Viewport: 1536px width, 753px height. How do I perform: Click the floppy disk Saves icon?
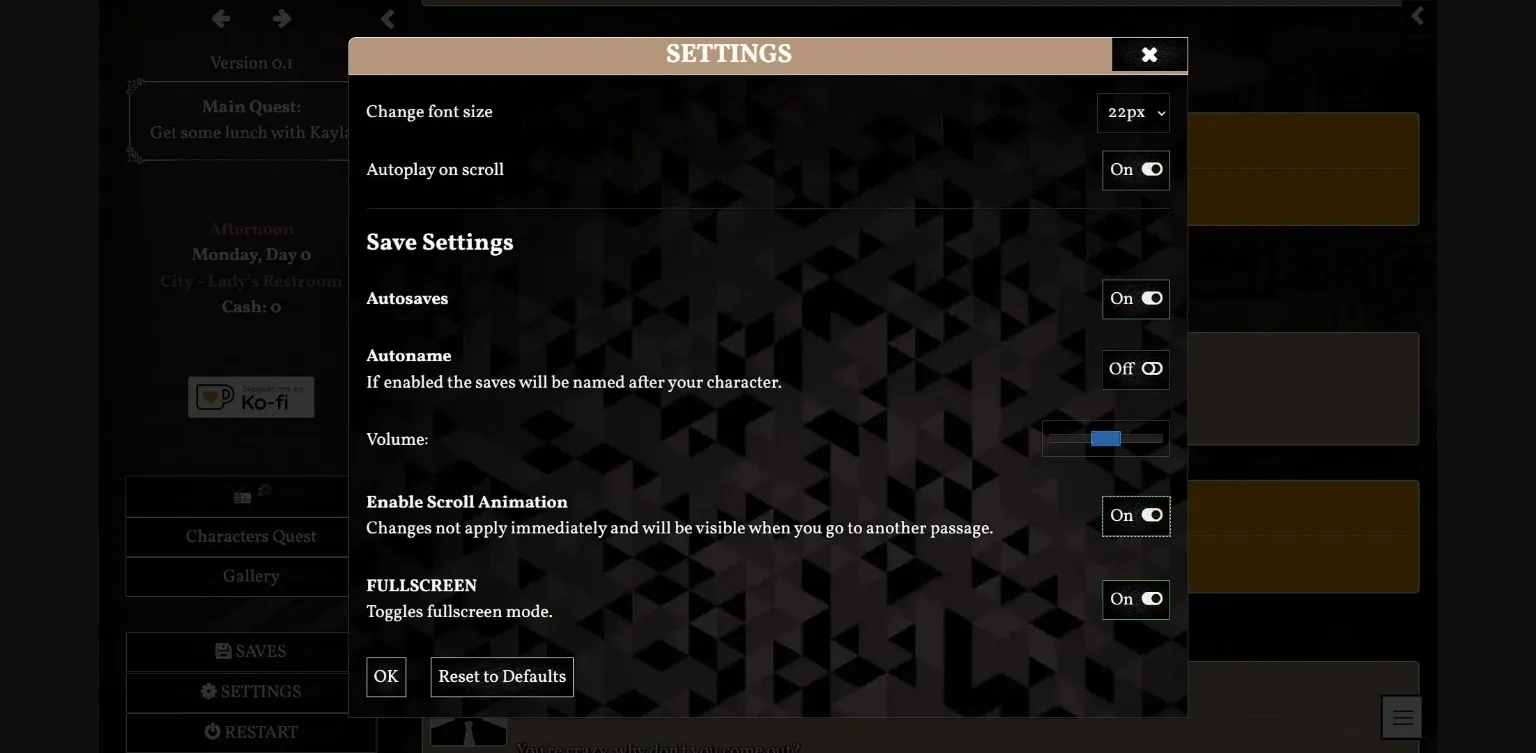[224, 651]
